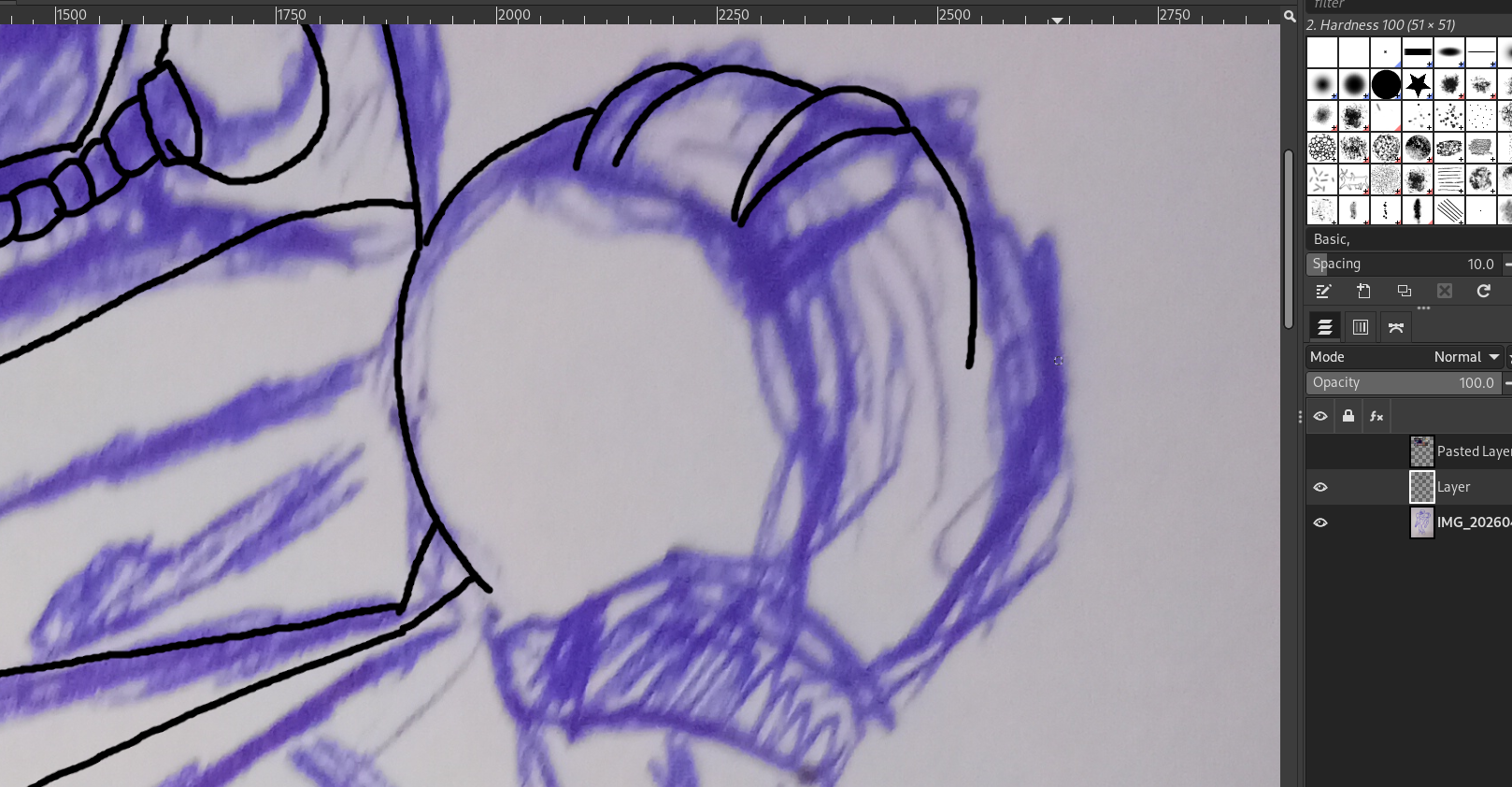Click the name of the layer called Layer

click(x=1453, y=487)
